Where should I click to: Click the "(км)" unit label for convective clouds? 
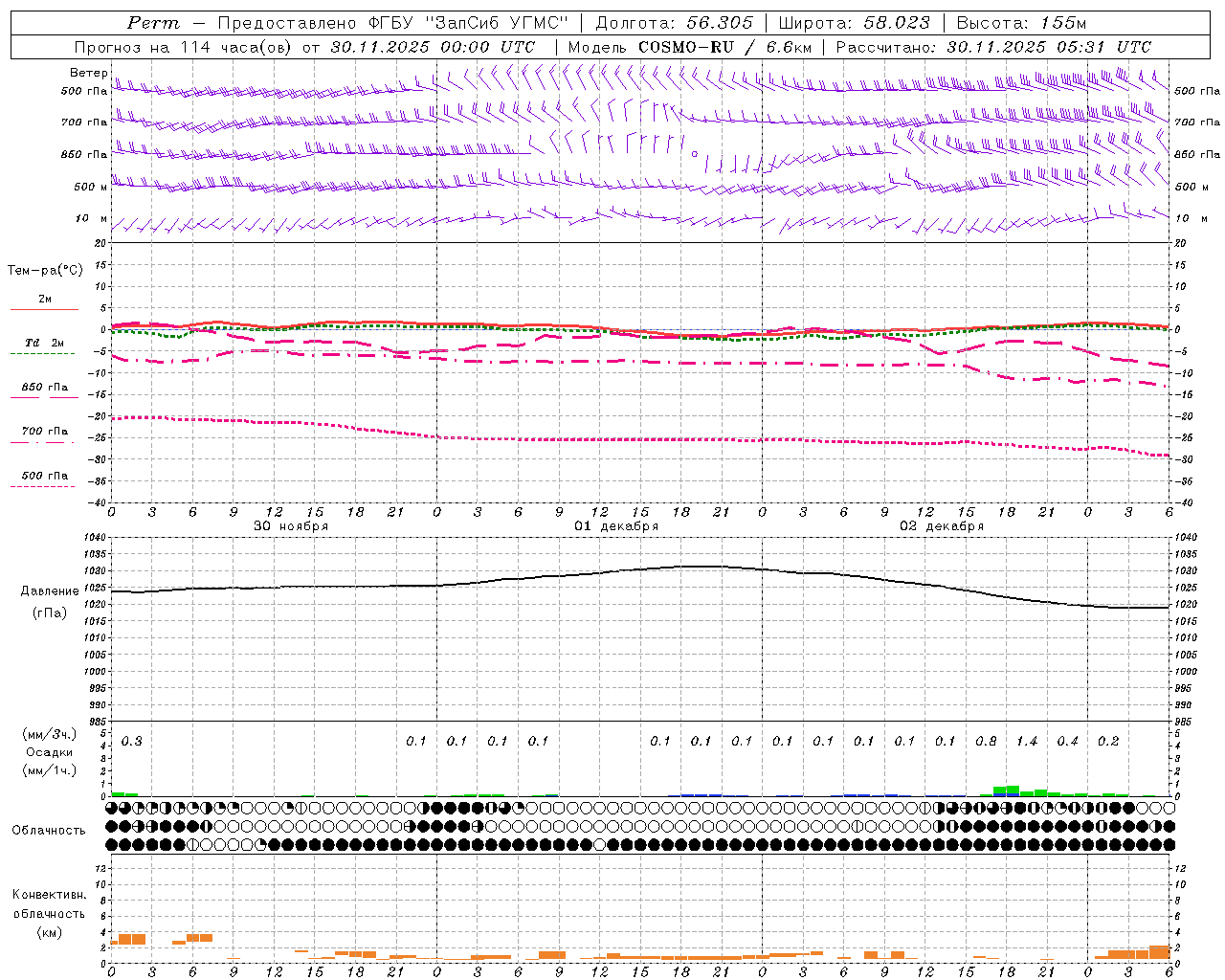50,932
